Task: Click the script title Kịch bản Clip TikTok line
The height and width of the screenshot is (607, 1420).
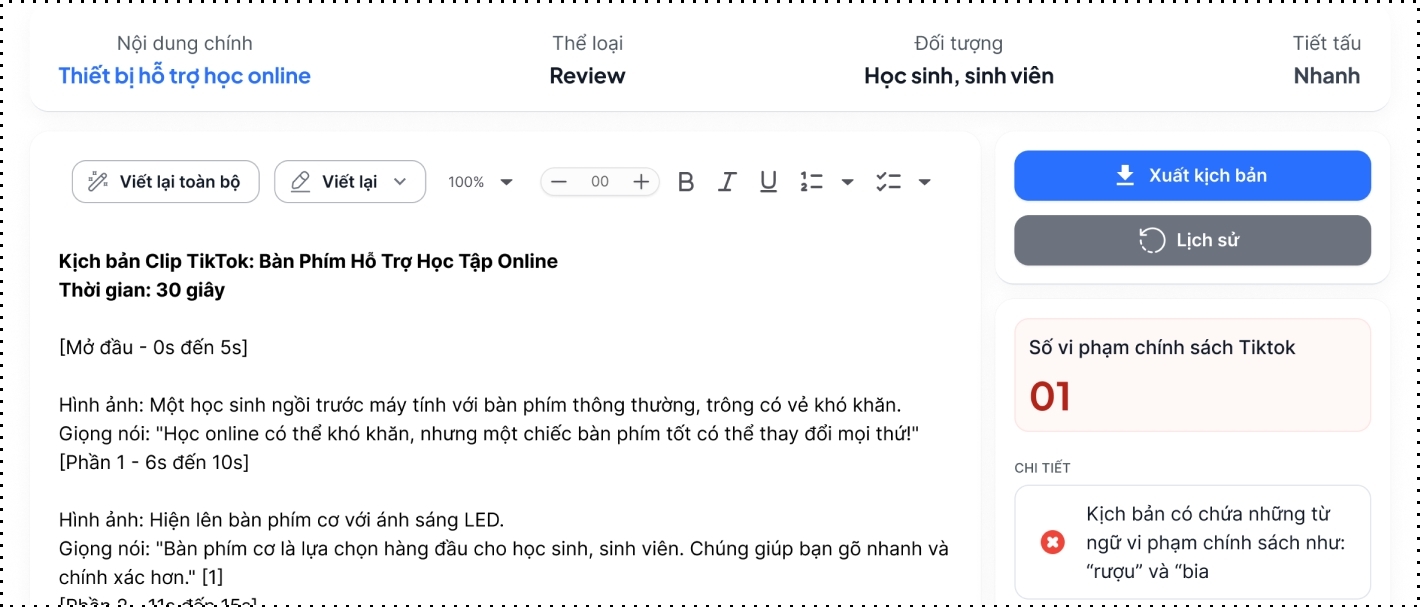Action: [x=308, y=261]
